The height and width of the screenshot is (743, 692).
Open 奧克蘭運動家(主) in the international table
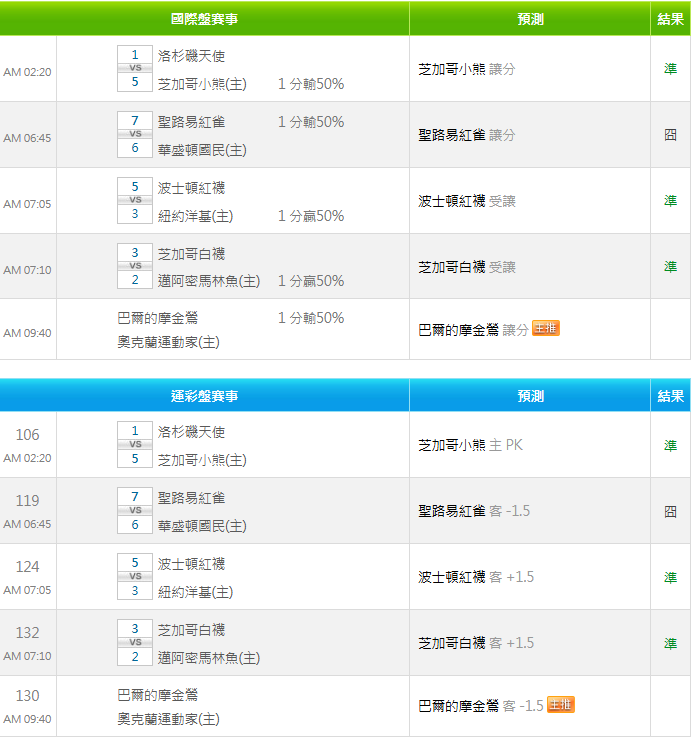pyautogui.click(x=168, y=342)
